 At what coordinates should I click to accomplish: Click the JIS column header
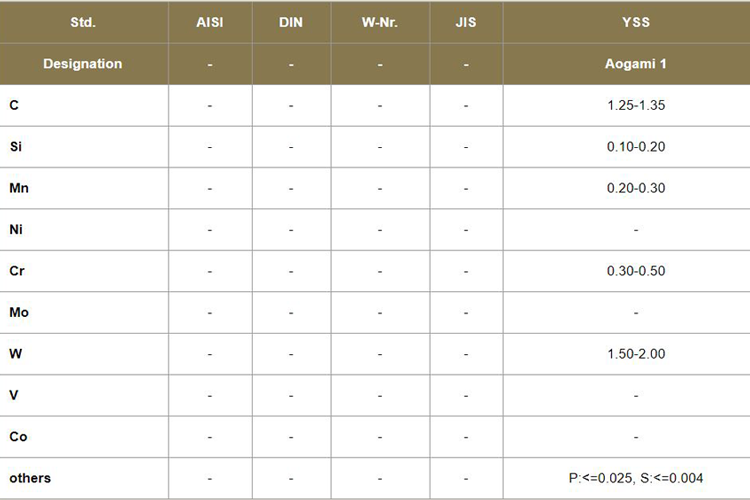pos(466,22)
